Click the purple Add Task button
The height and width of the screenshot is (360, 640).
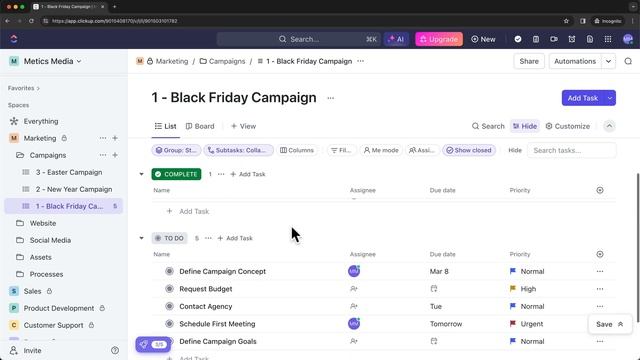(583, 98)
